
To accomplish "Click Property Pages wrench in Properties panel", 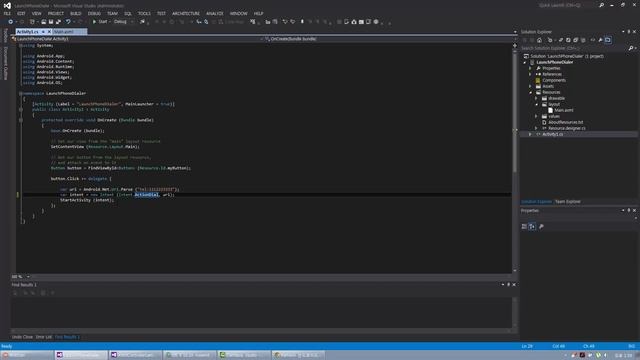I will pyautogui.click(x=541, y=227).
